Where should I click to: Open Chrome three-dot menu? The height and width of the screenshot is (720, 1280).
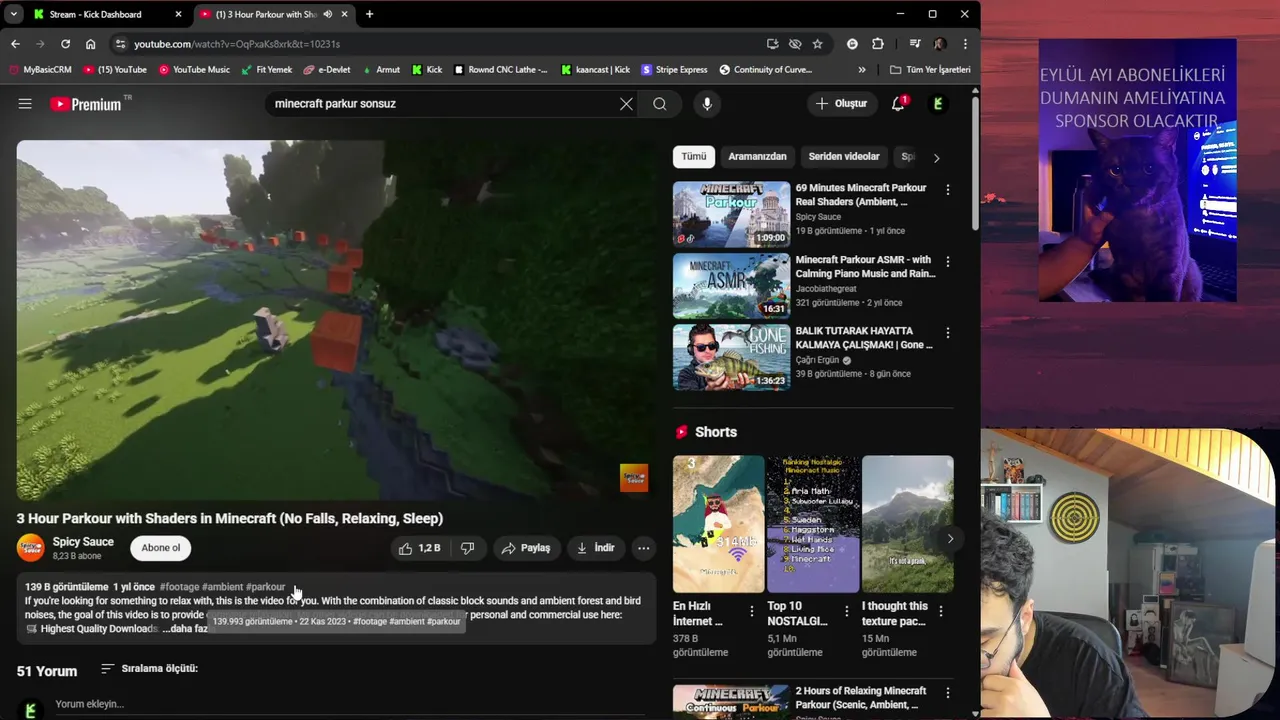965,44
